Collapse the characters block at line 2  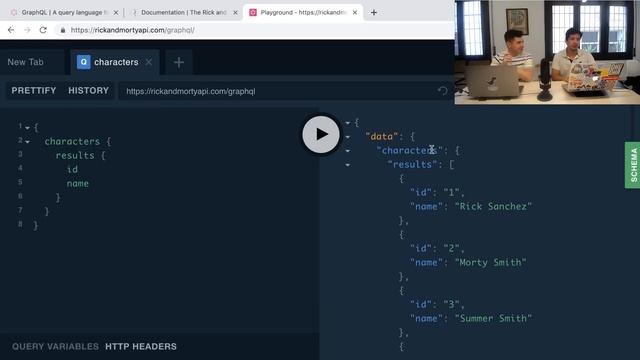pyautogui.click(x=27, y=142)
